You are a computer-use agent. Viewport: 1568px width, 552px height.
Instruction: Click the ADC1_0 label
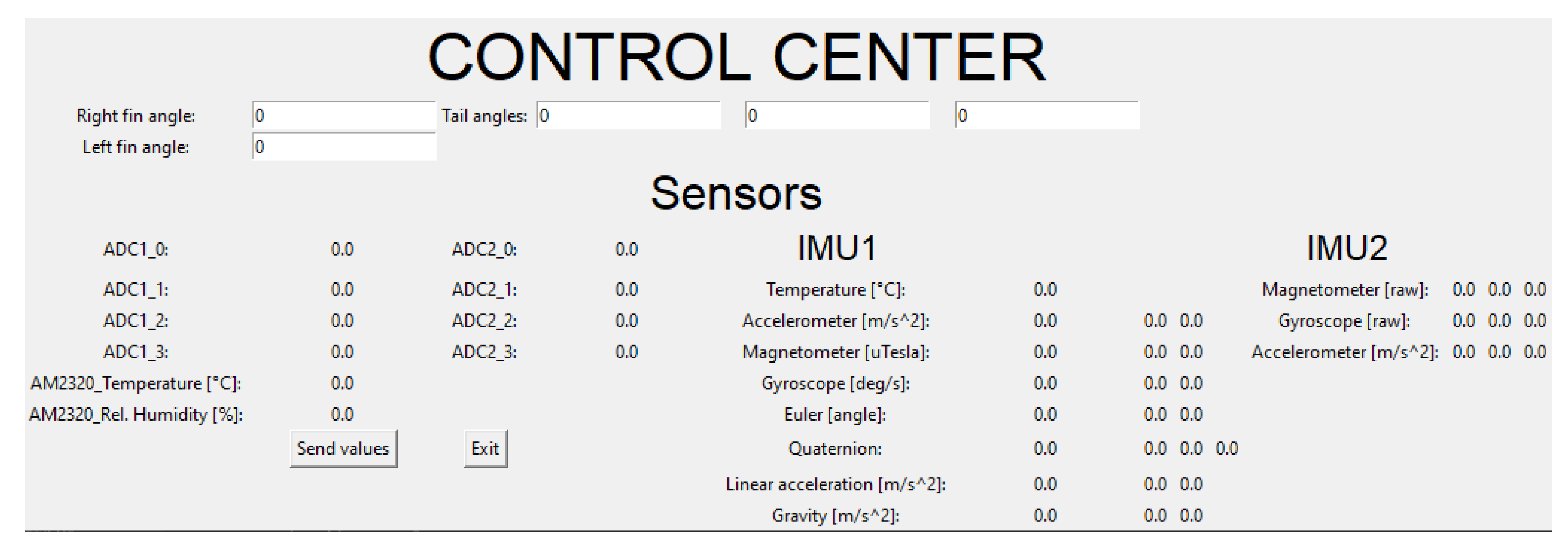click(x=136, y=250)
